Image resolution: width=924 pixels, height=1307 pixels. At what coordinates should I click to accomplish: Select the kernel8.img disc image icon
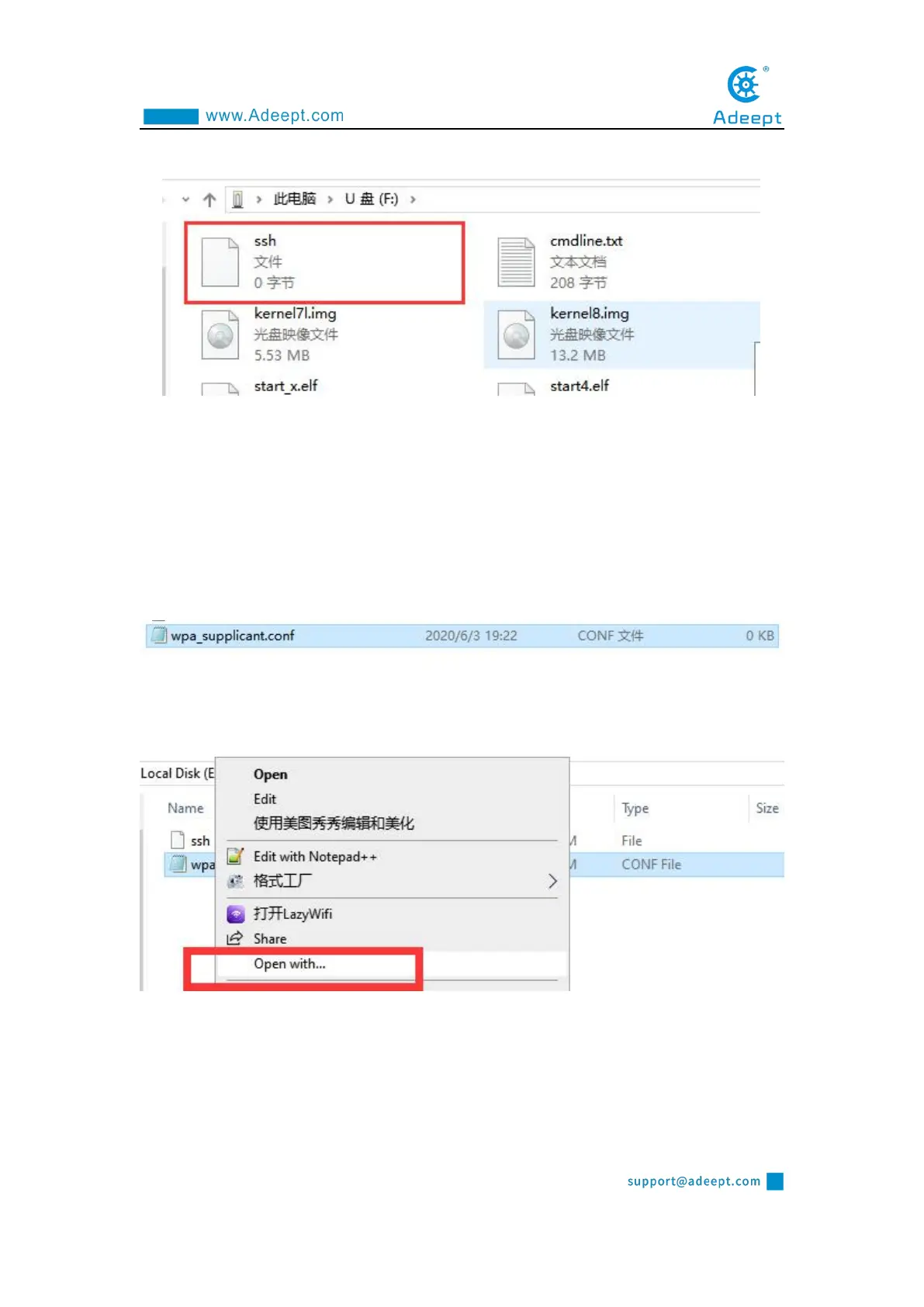coord(516,335)
